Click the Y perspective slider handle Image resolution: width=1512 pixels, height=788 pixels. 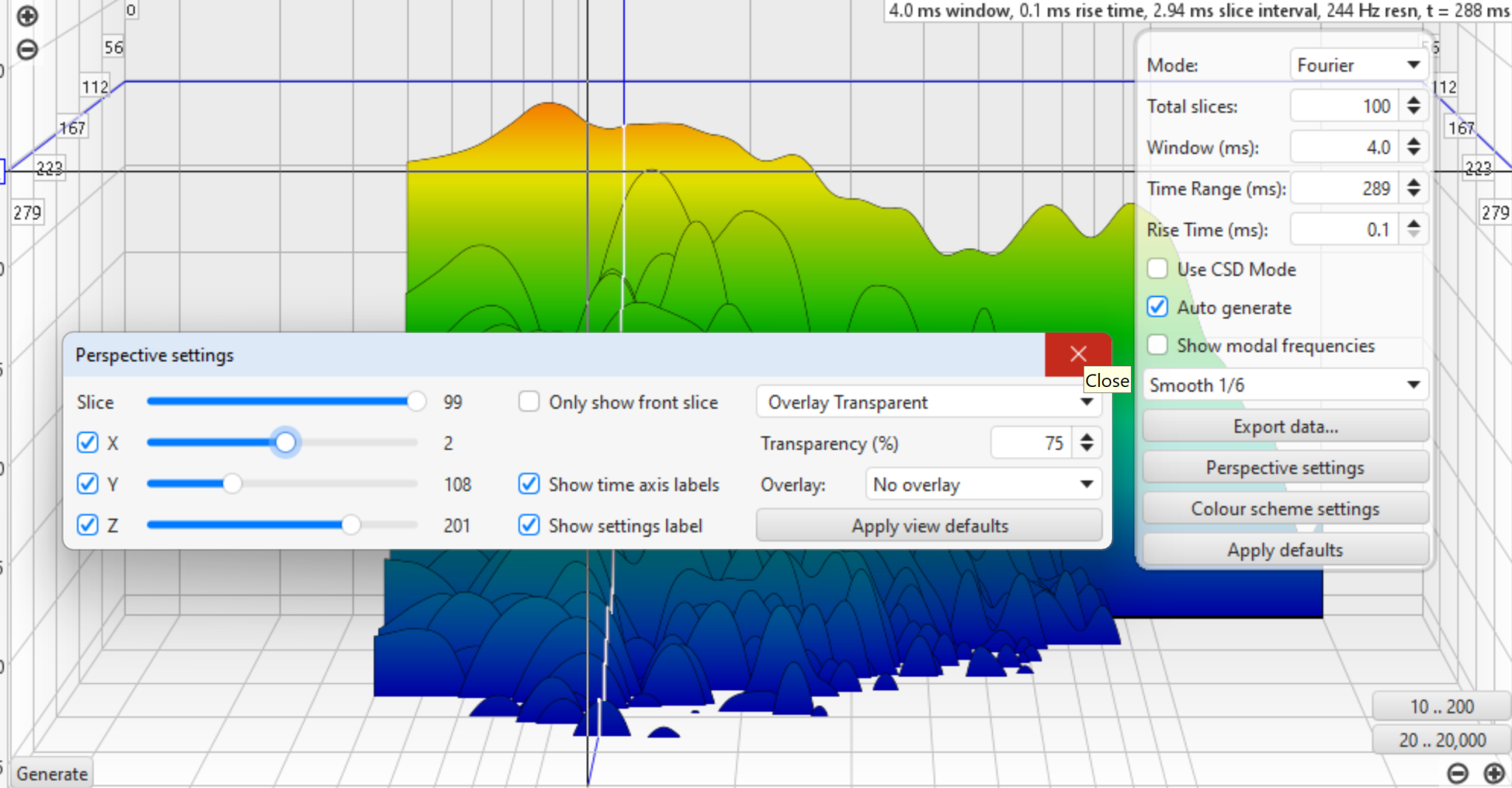[x=232, y=484]
